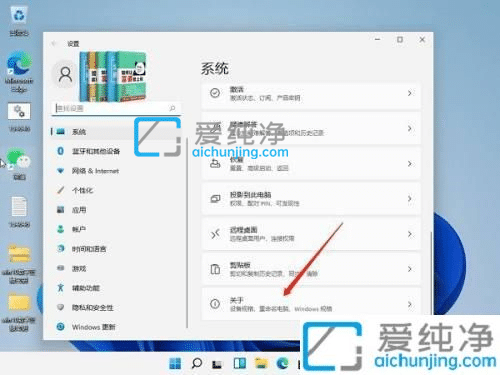
Task: Open the 系统 category in the sidebar
Action: coord(115,132)
